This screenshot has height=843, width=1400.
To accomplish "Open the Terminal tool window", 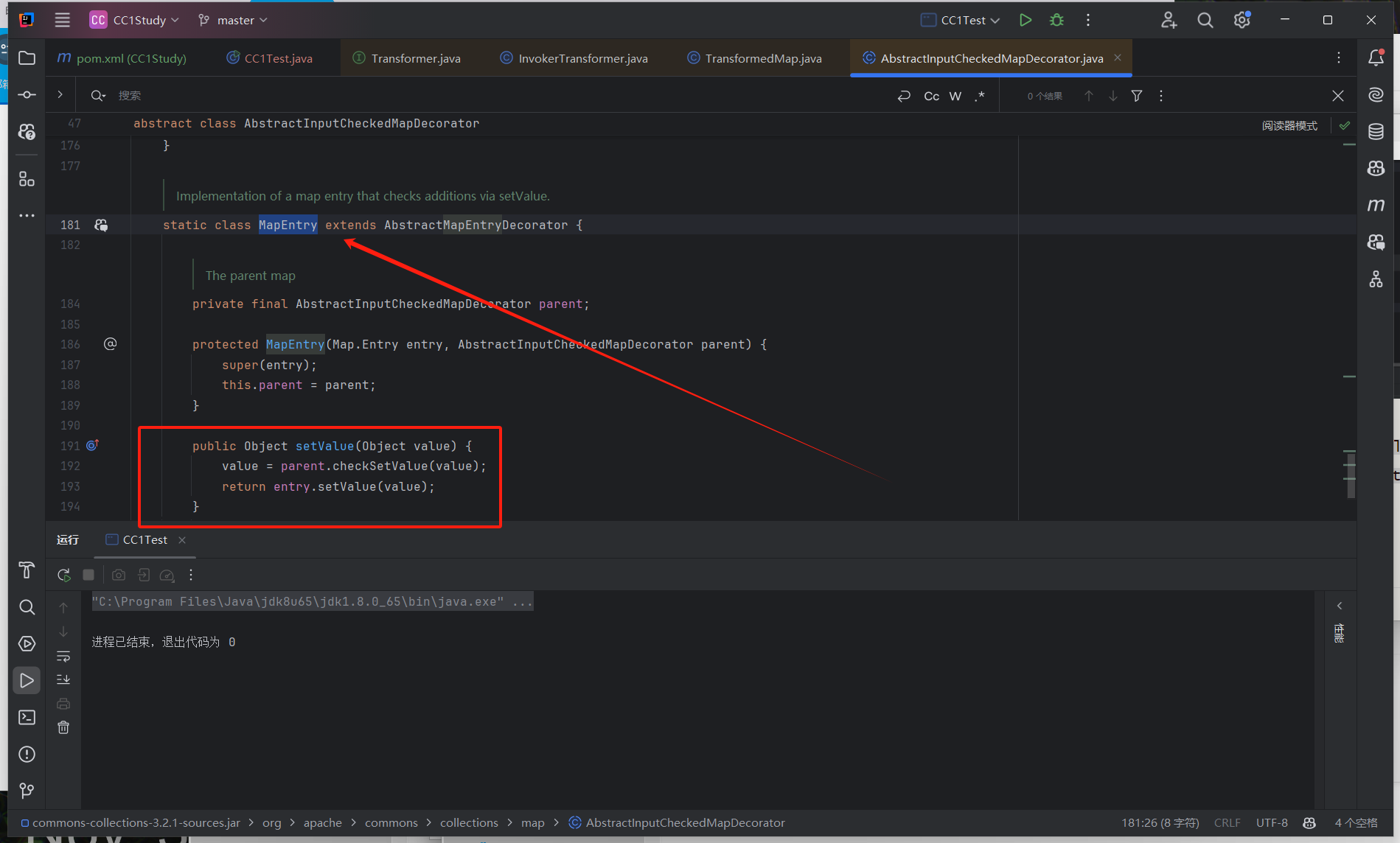I will [27, 717].
